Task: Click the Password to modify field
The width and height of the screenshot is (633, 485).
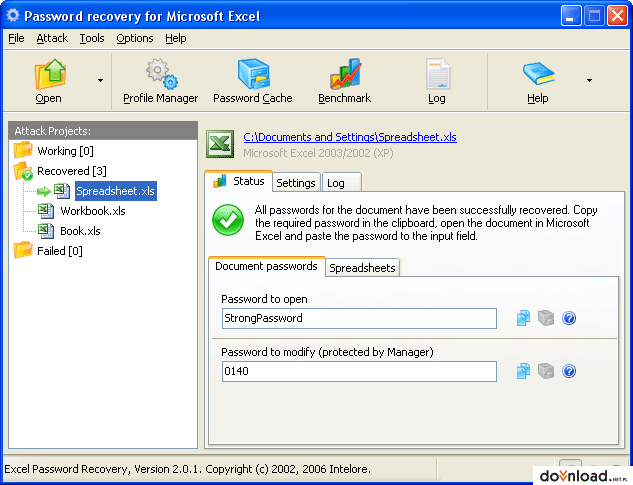Action: click(x=359, y=372)
